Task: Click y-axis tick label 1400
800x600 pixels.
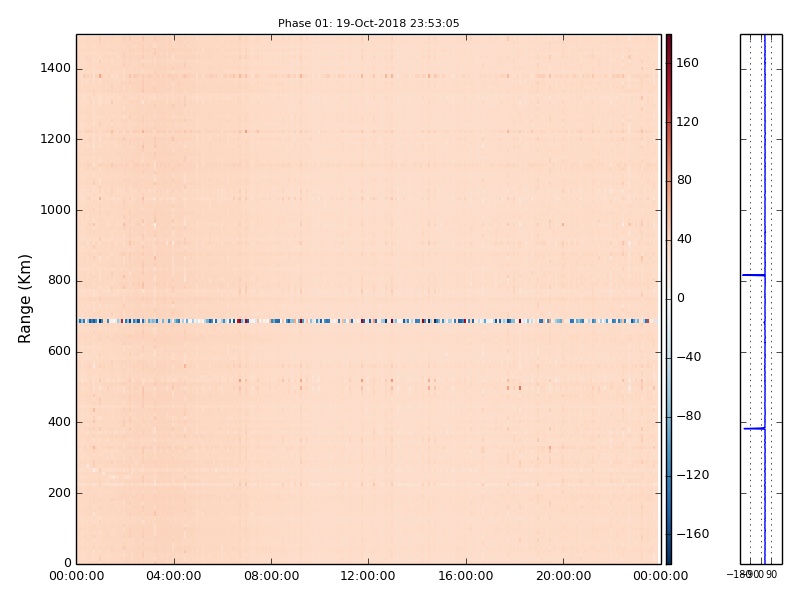Action: point(56,68)
